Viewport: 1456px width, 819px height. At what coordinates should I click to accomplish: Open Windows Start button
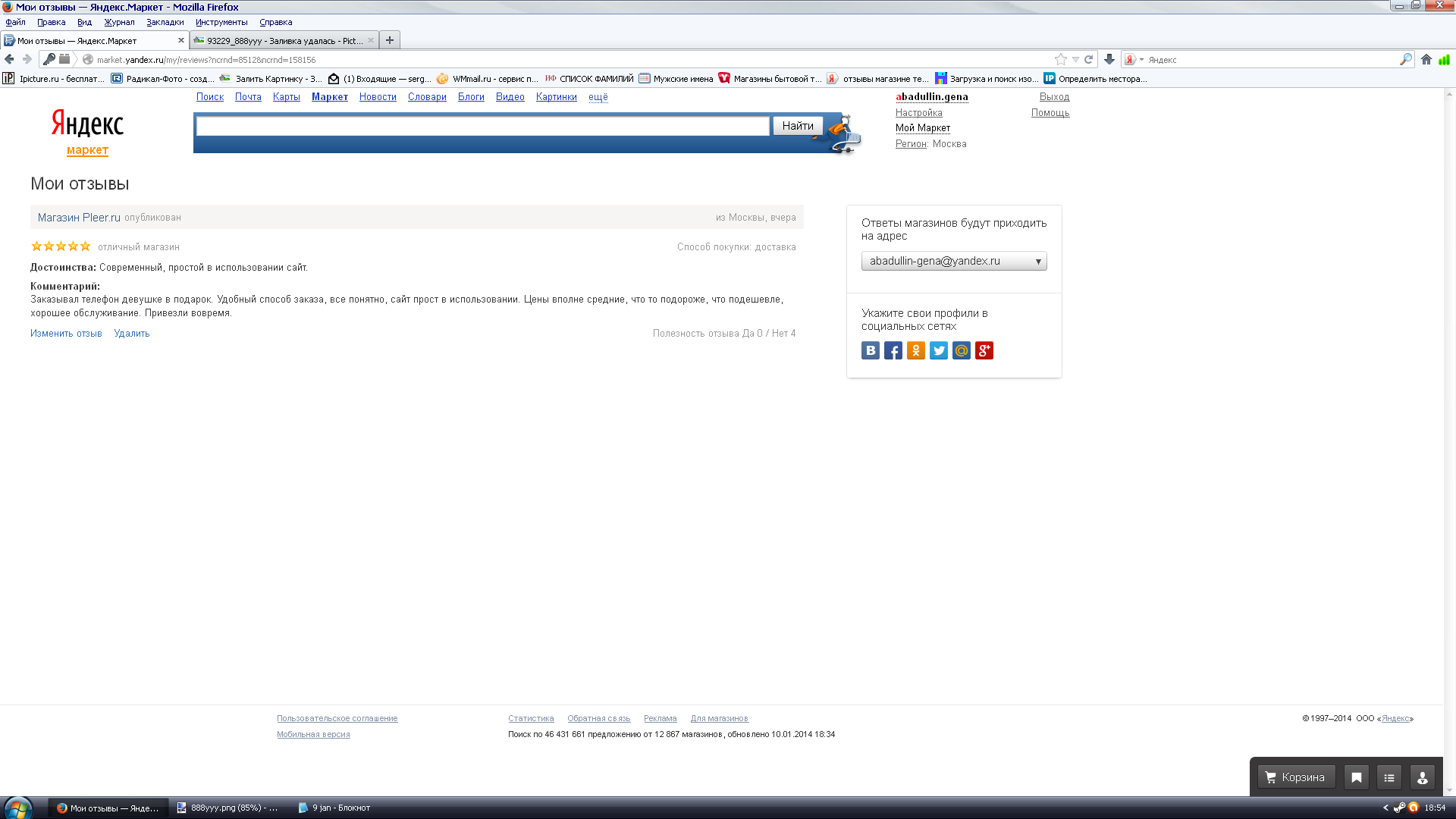pyautogui.click(x=17, y=808)
